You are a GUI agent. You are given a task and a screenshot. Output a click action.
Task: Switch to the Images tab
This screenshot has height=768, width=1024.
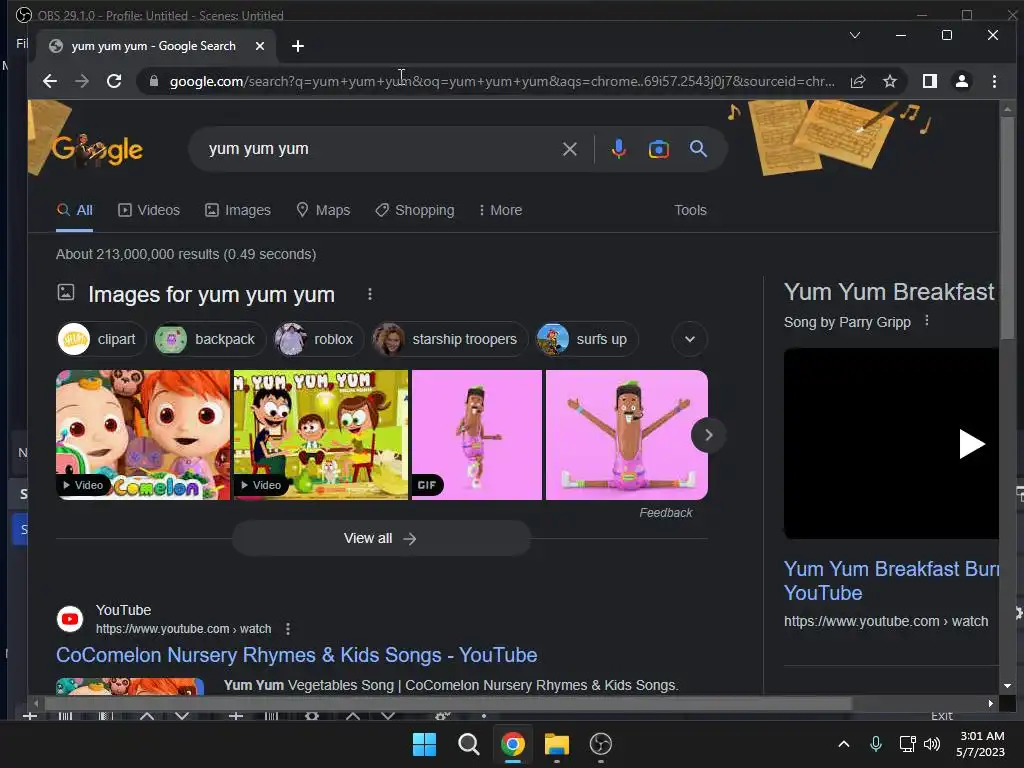(x=238, y=210)
